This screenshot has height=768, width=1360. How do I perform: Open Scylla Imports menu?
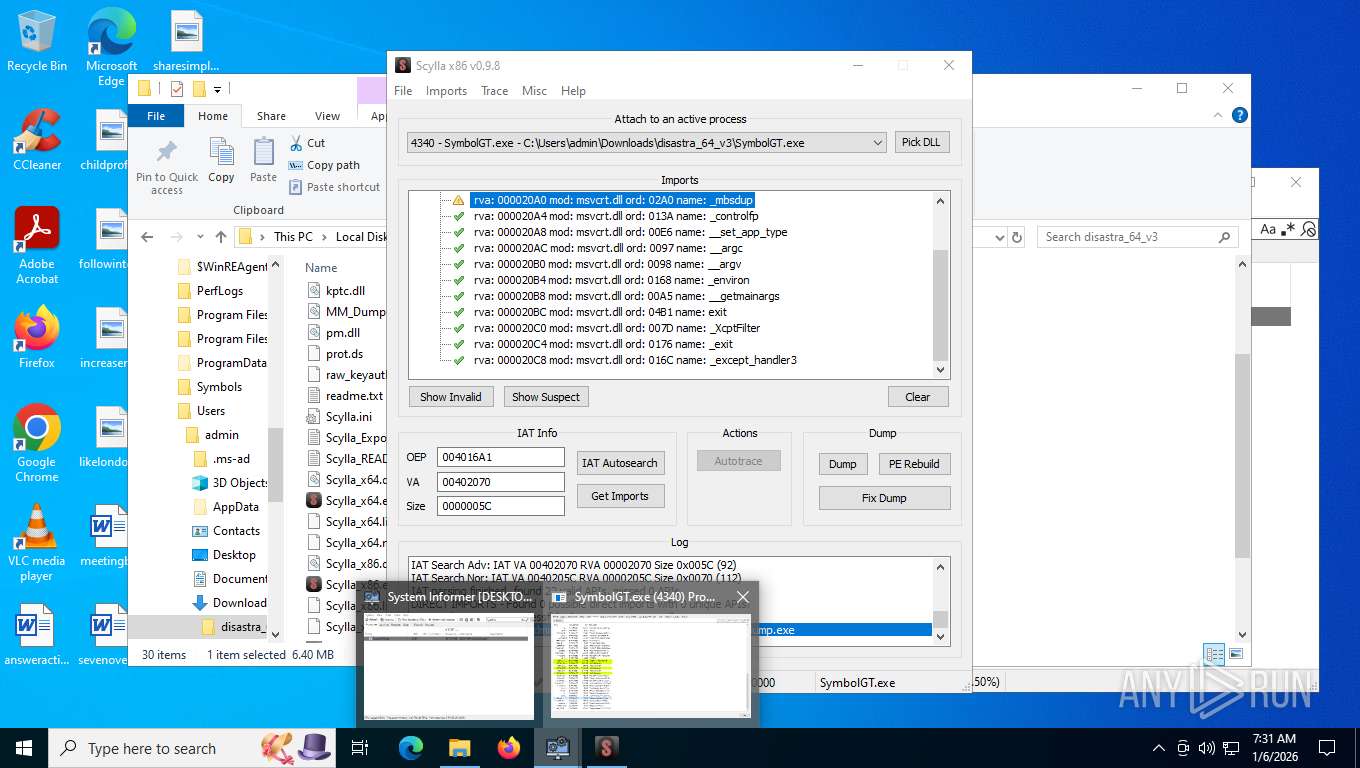click(446, 90)
